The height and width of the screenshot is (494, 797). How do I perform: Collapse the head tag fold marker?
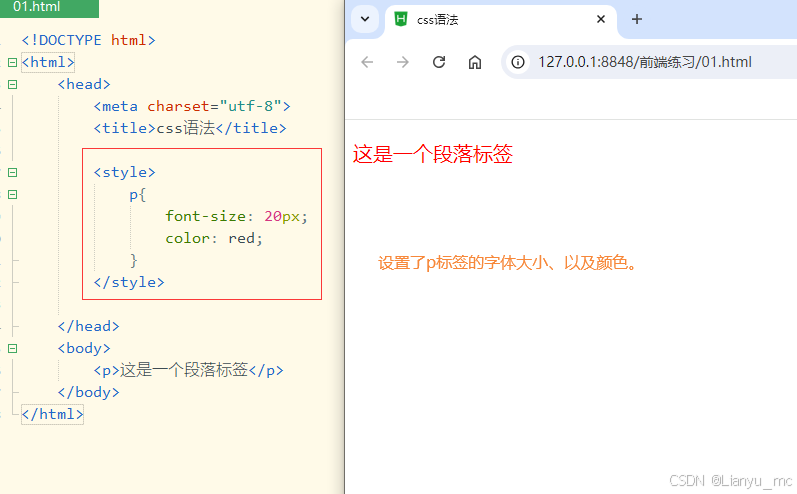click(x=13, y=84)
